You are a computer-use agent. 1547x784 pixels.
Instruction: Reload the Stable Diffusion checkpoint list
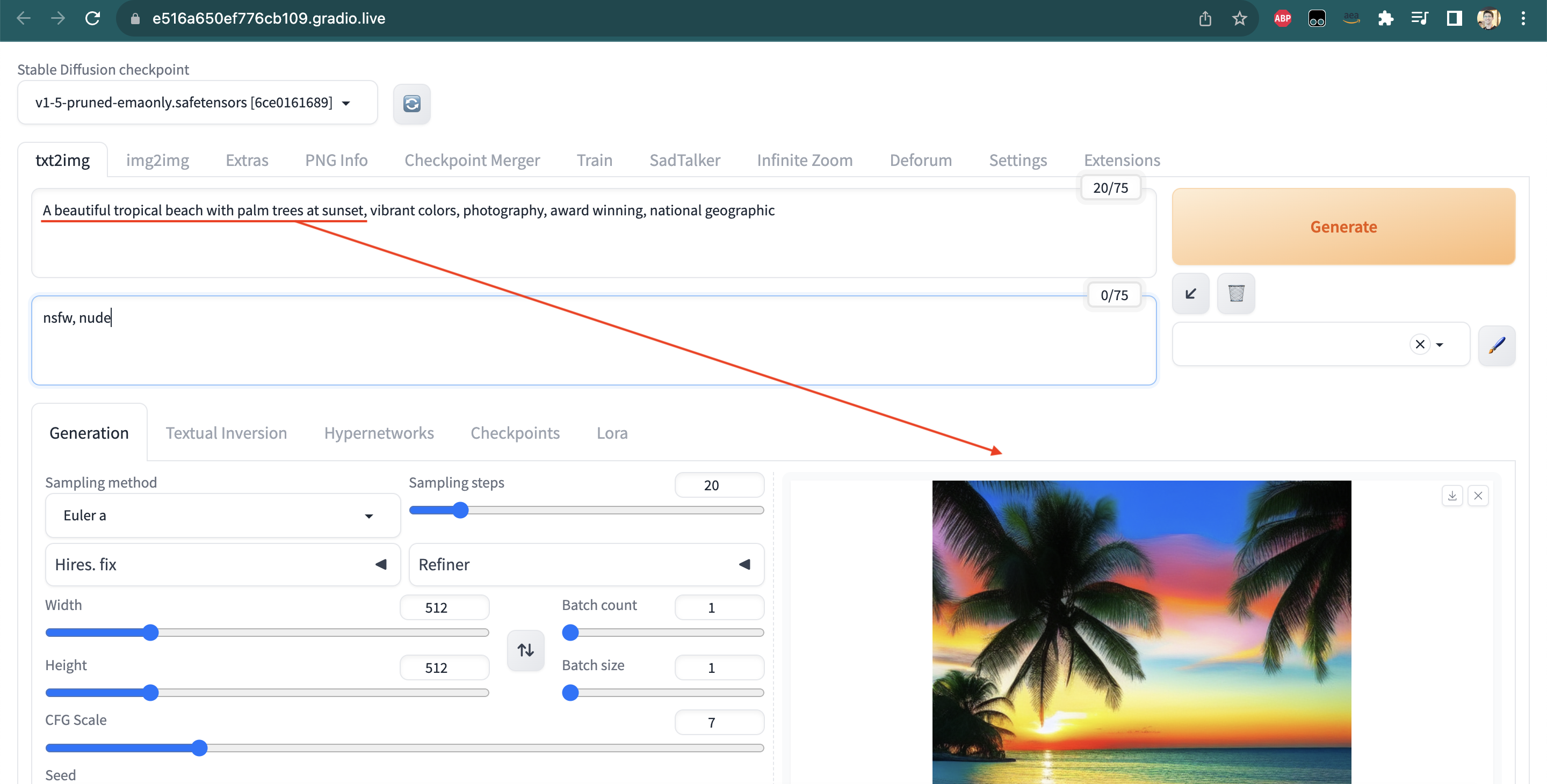pyautogui.click(x=412, y=104)
